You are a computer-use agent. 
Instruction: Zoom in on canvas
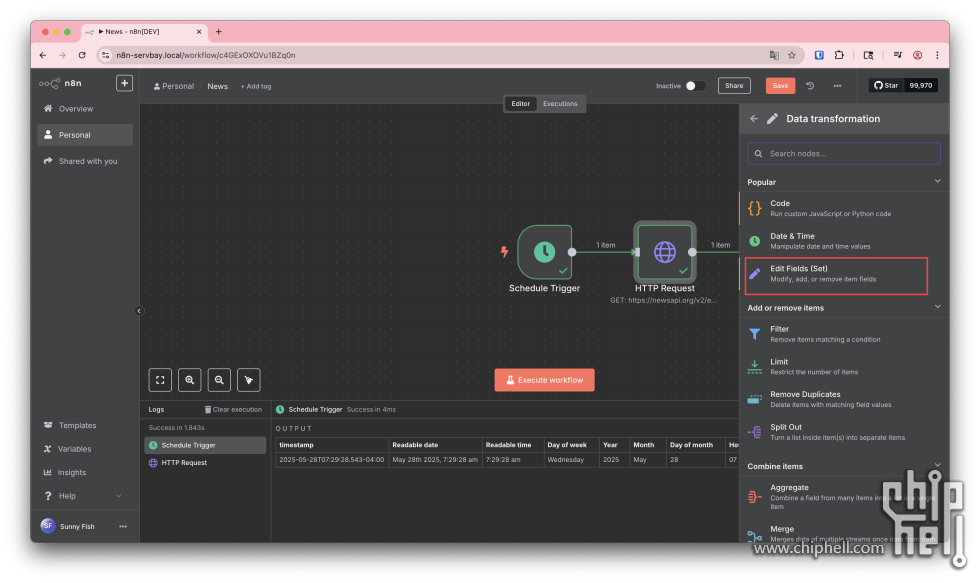189,380
